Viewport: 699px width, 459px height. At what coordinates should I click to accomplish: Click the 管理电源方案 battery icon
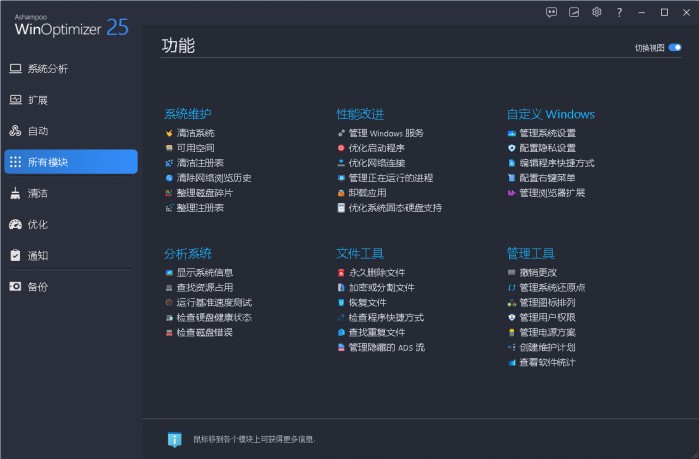(512, 332)
